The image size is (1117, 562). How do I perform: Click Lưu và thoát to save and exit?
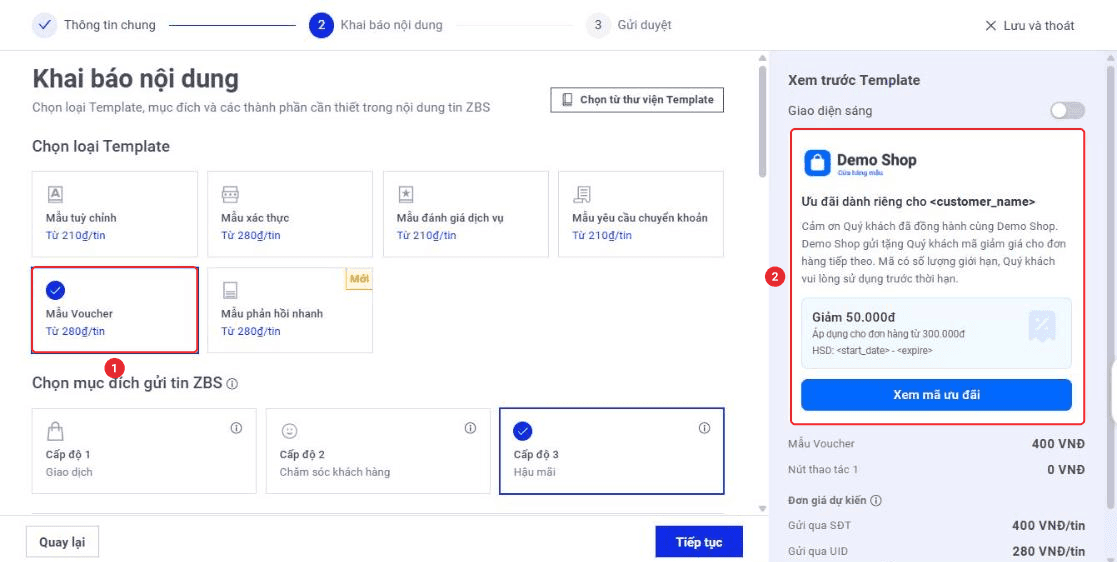click(1029, 26)
